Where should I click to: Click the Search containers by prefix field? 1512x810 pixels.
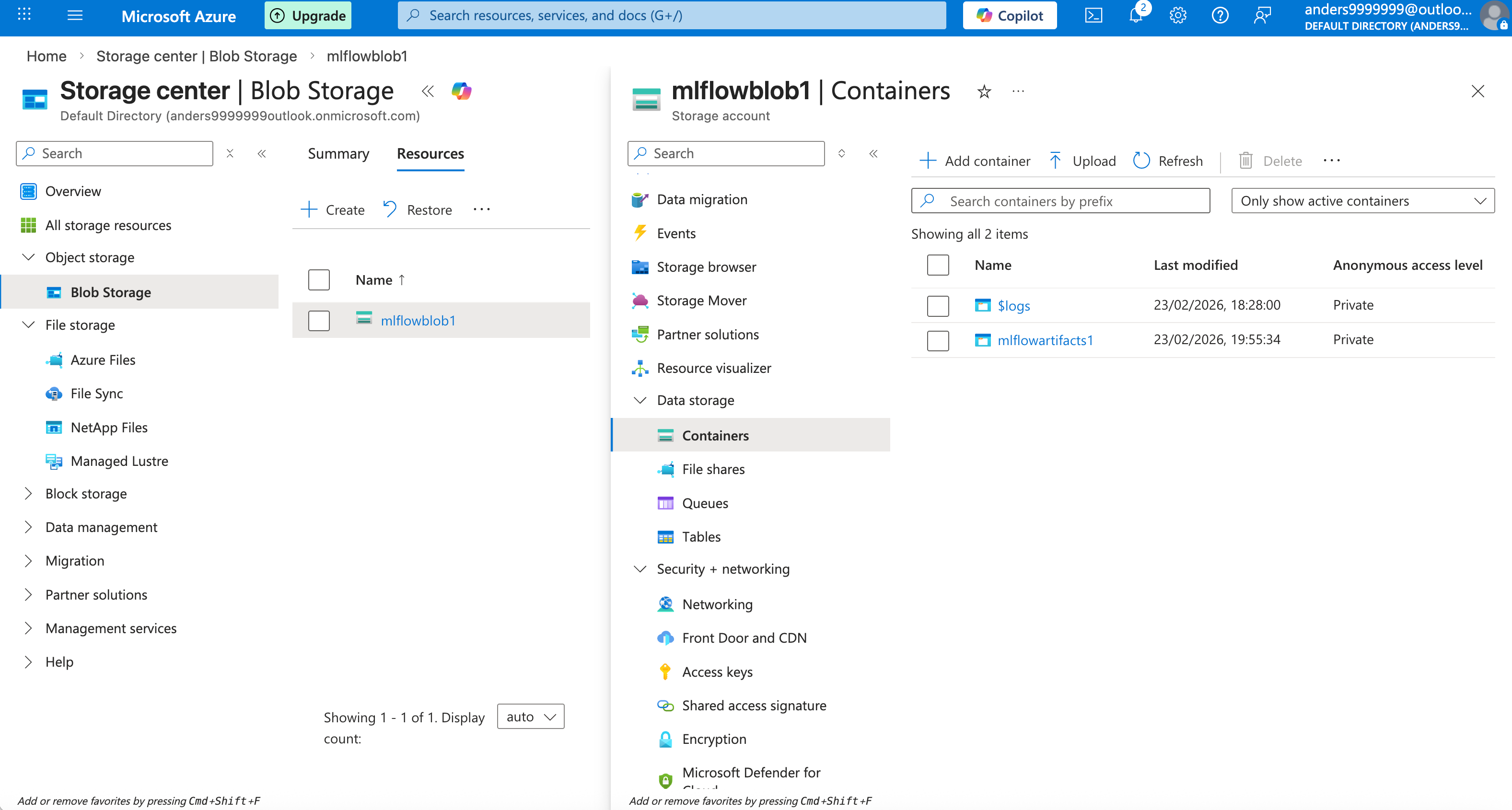point(1059,201)
